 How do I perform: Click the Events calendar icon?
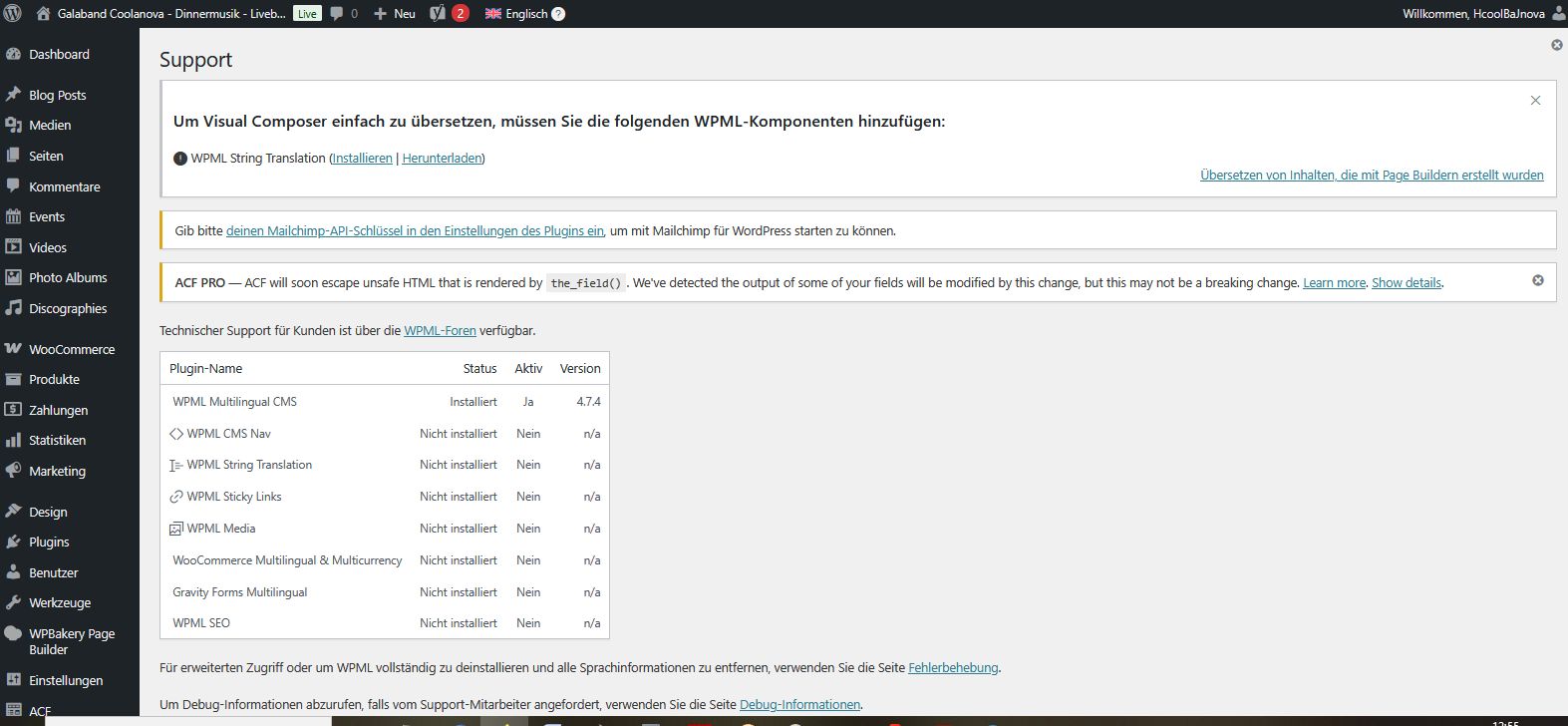click(13, 216)
